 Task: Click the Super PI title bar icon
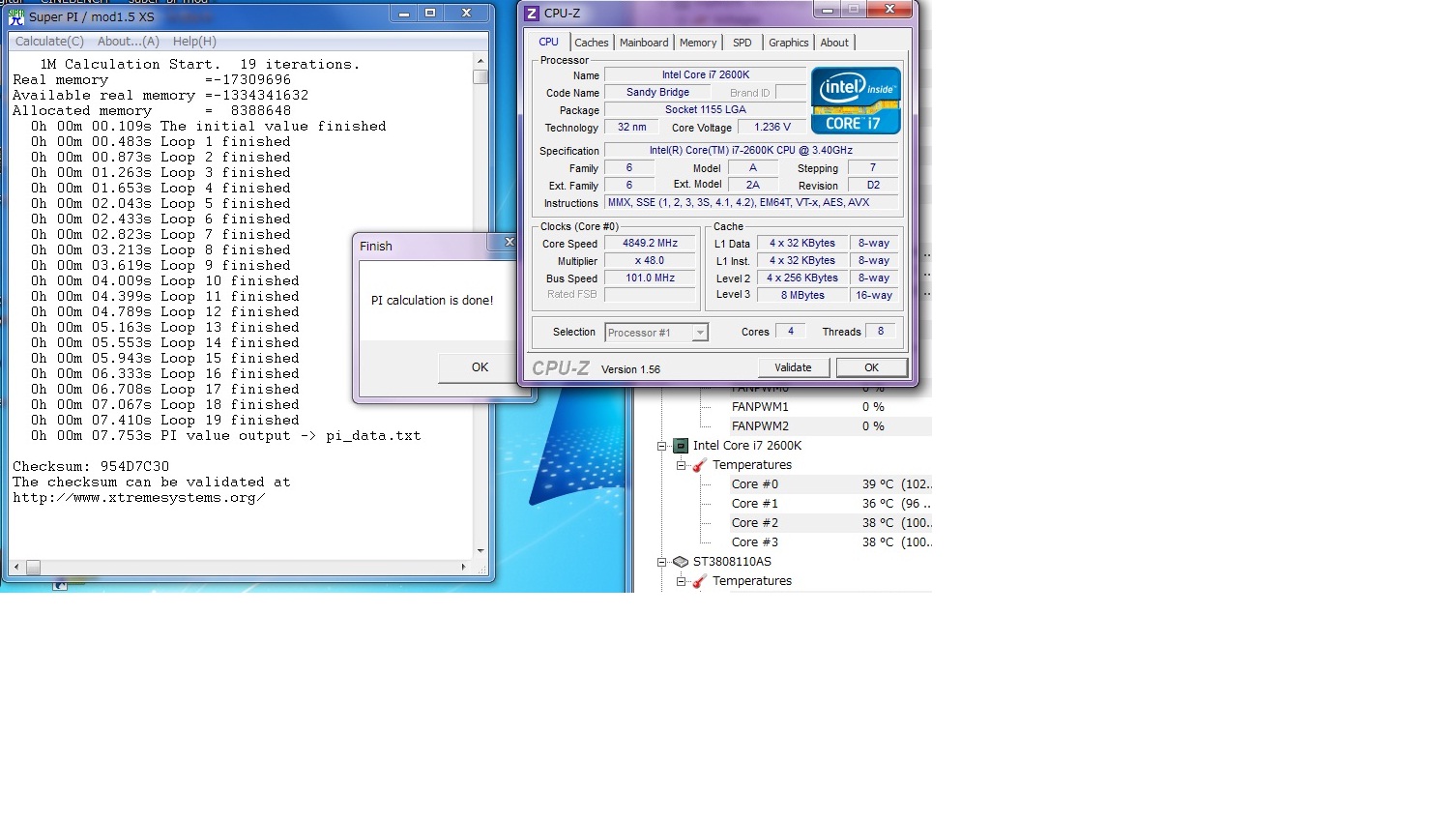pos(16,16)
